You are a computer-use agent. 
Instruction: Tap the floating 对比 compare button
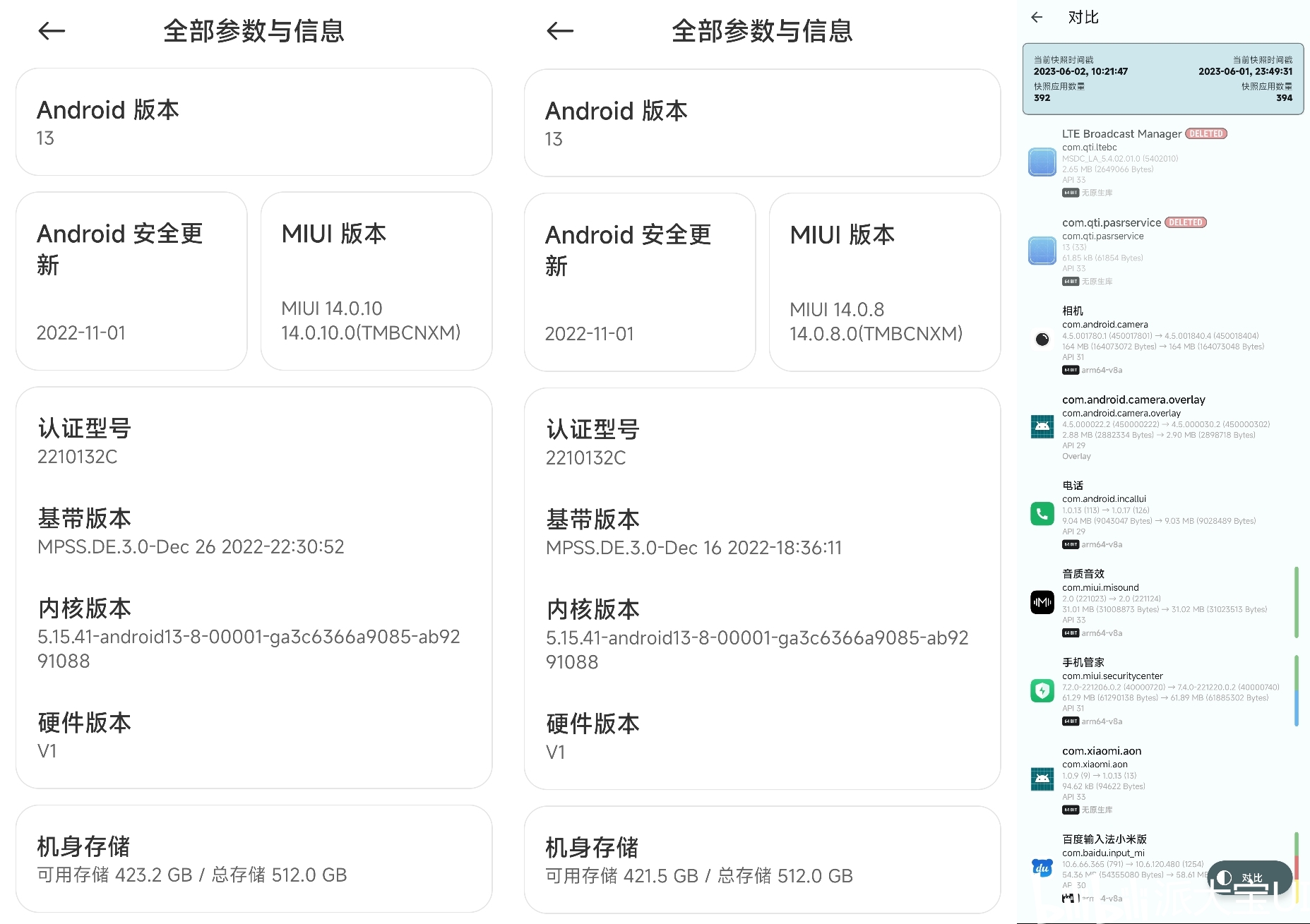click(1249, 878)
